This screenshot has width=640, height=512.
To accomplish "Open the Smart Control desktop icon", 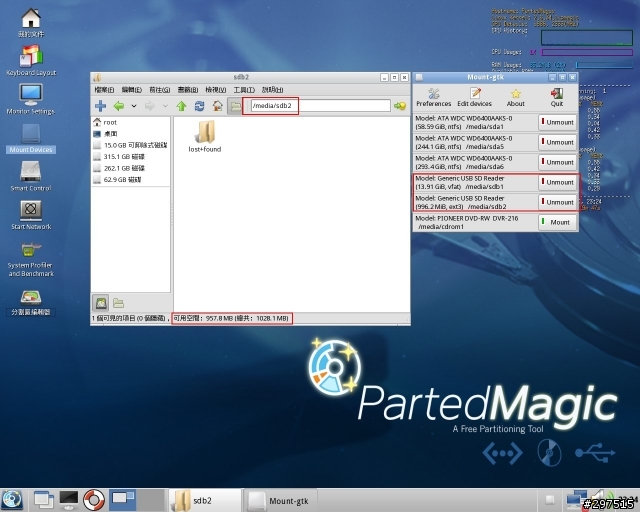I will click(x=31, y=176).
